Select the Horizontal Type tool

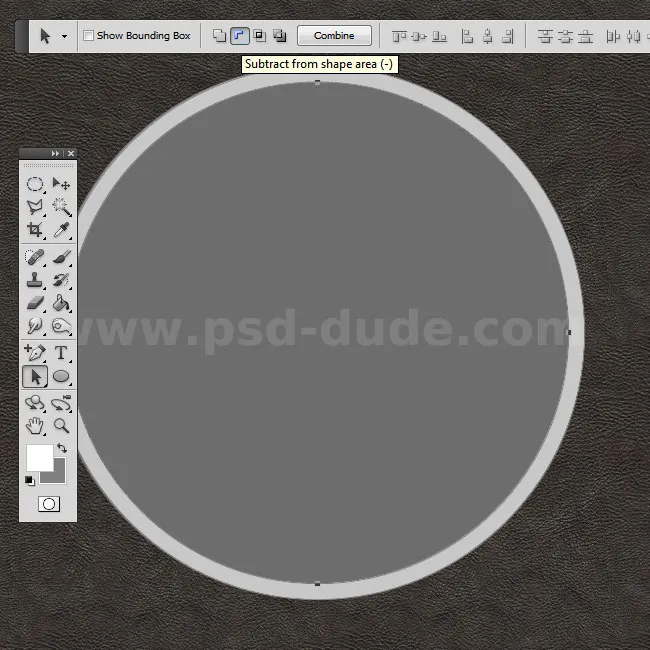pos(61,352)
